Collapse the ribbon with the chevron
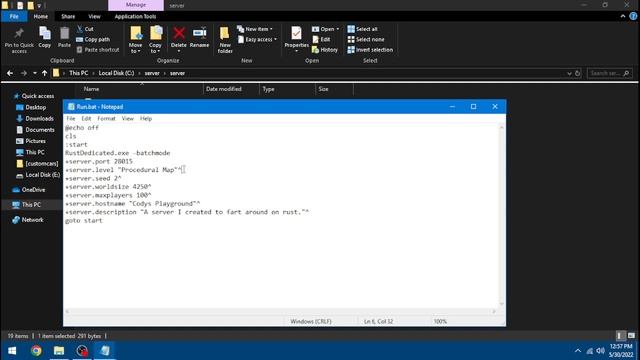 [622, 16]
